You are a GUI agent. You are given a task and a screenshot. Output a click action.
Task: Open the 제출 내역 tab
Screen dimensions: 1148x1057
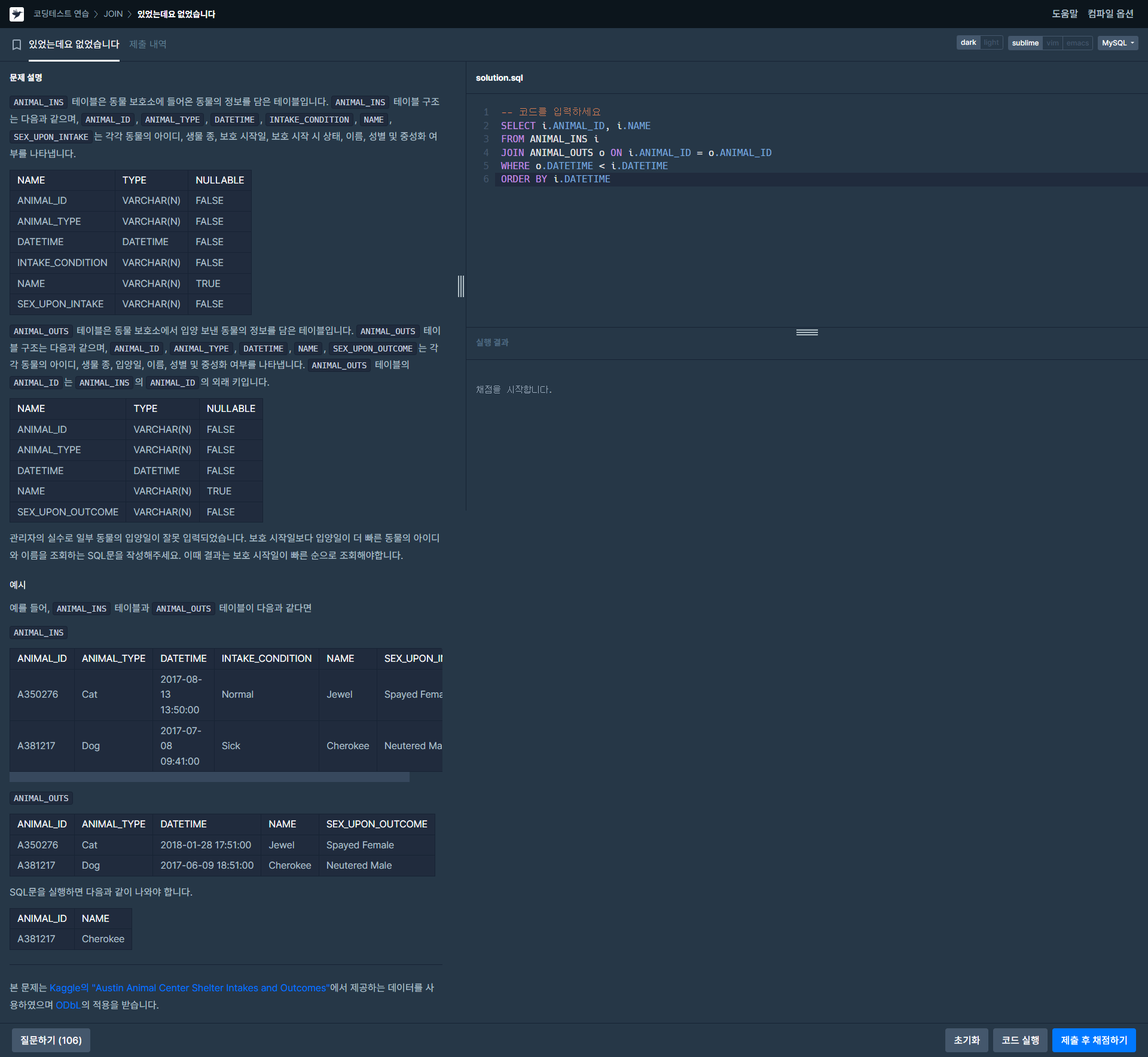(x=148, y=44)
